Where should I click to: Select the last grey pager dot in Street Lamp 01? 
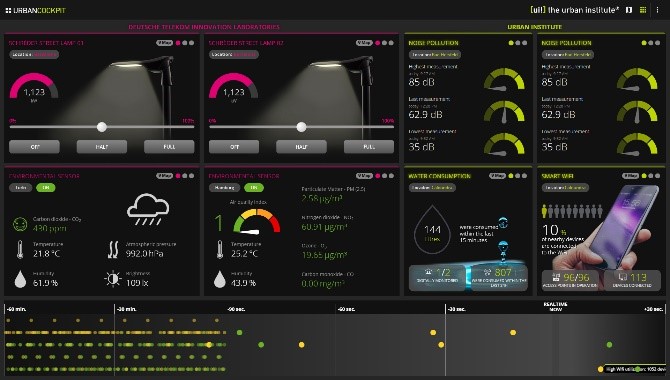pyautogui.click(x=192, y=43)
